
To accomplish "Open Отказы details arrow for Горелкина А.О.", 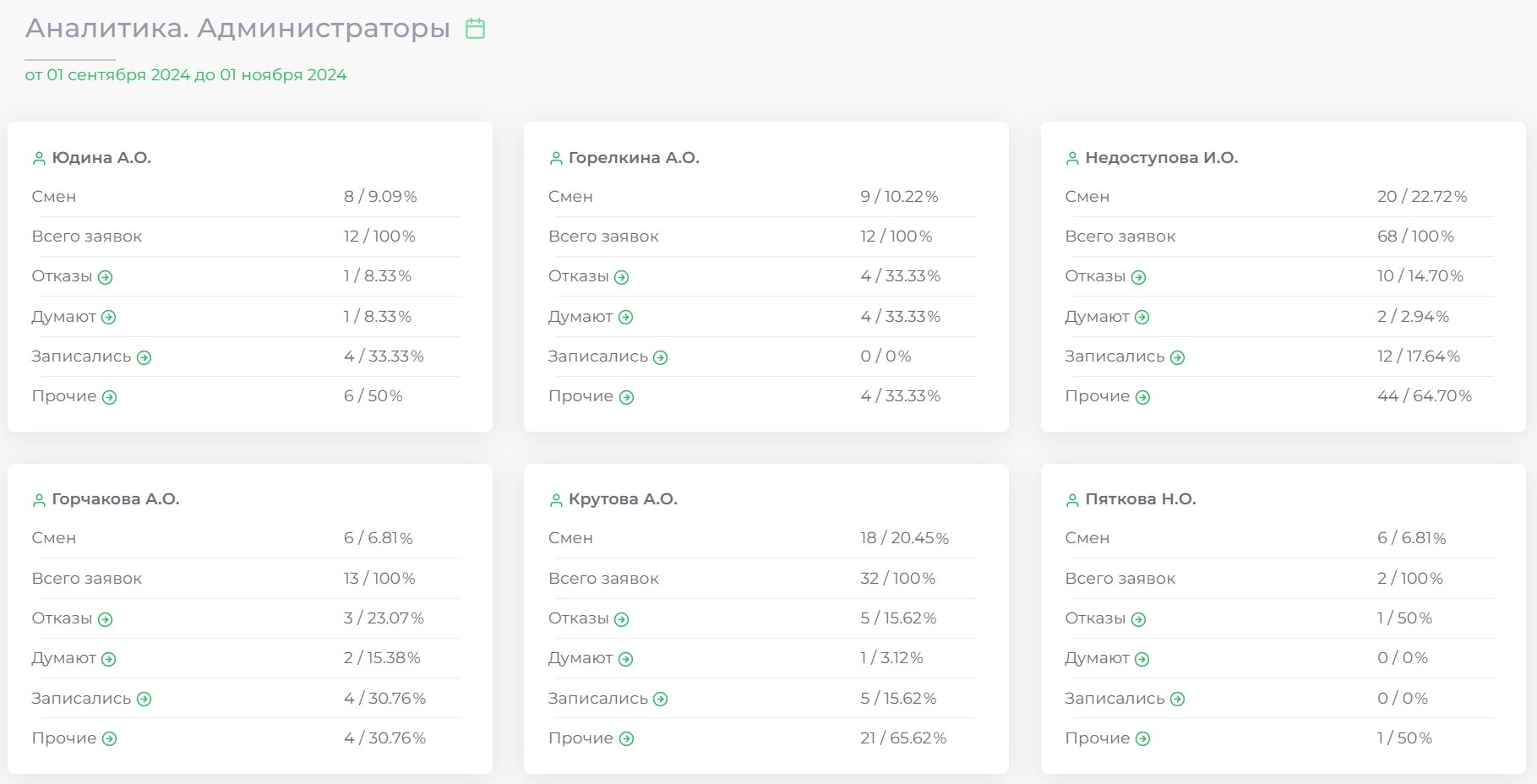I will tap(622, 277).
